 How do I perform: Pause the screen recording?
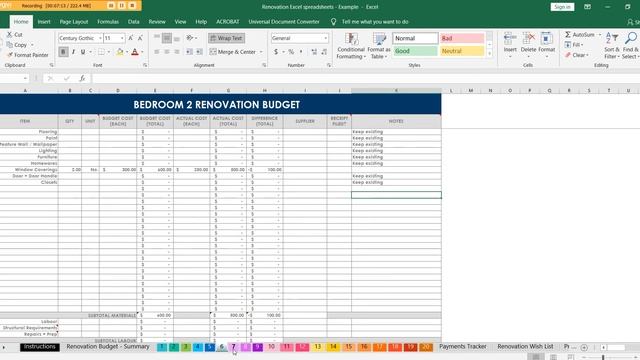pos(122,6)
